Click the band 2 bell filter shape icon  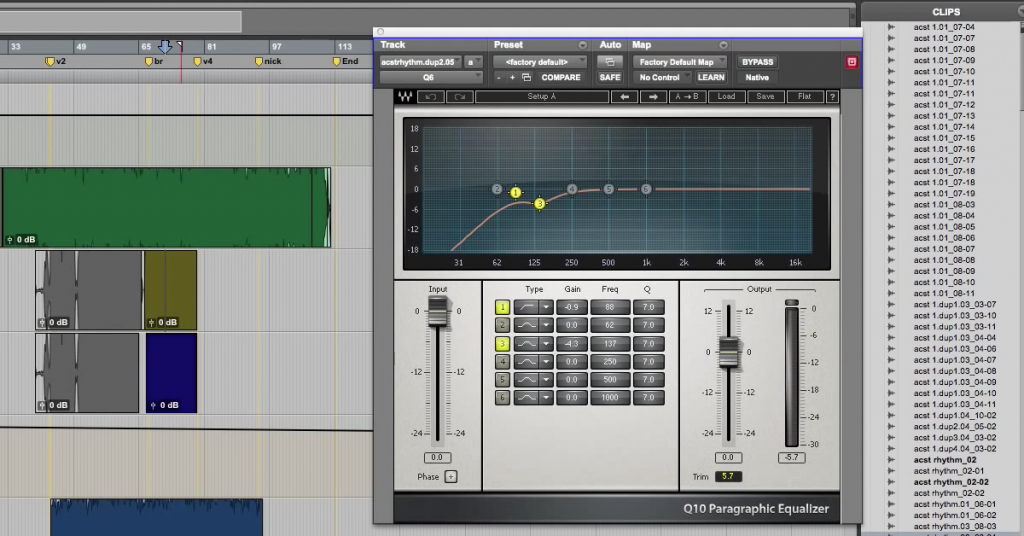(x=526, y=325)
